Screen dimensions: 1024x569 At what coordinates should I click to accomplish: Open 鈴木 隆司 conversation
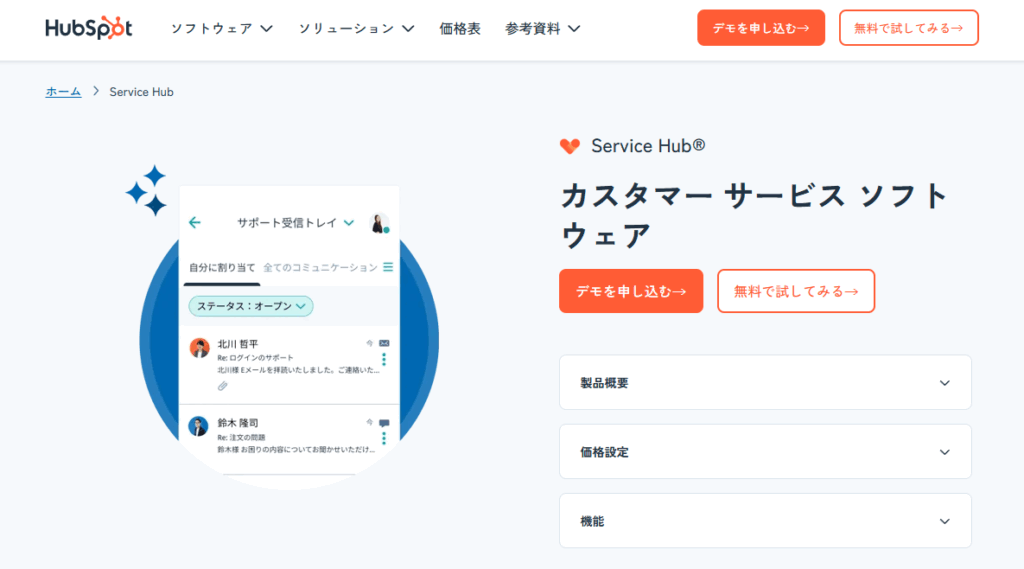(289, 439)
